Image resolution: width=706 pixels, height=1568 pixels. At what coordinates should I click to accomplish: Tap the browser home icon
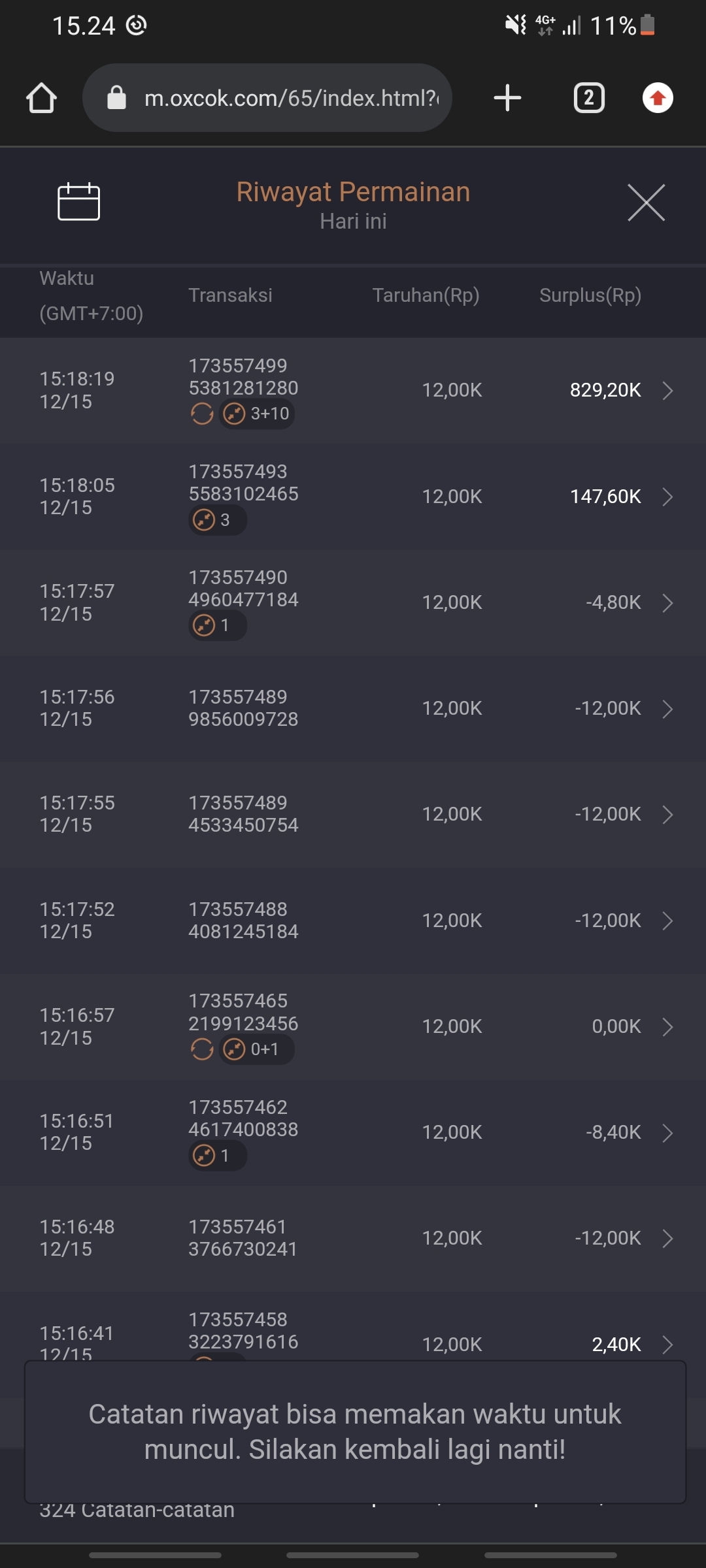41,98
